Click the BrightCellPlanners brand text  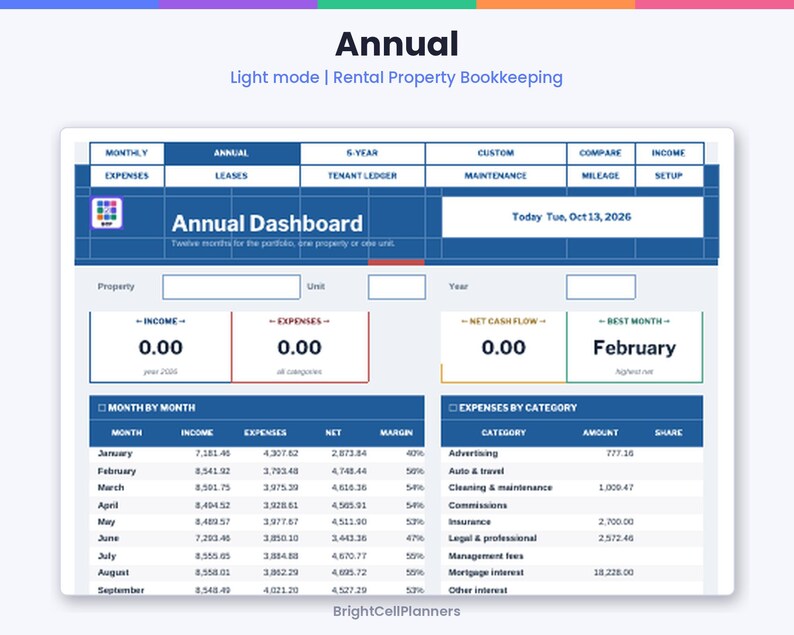click(396, 611)
